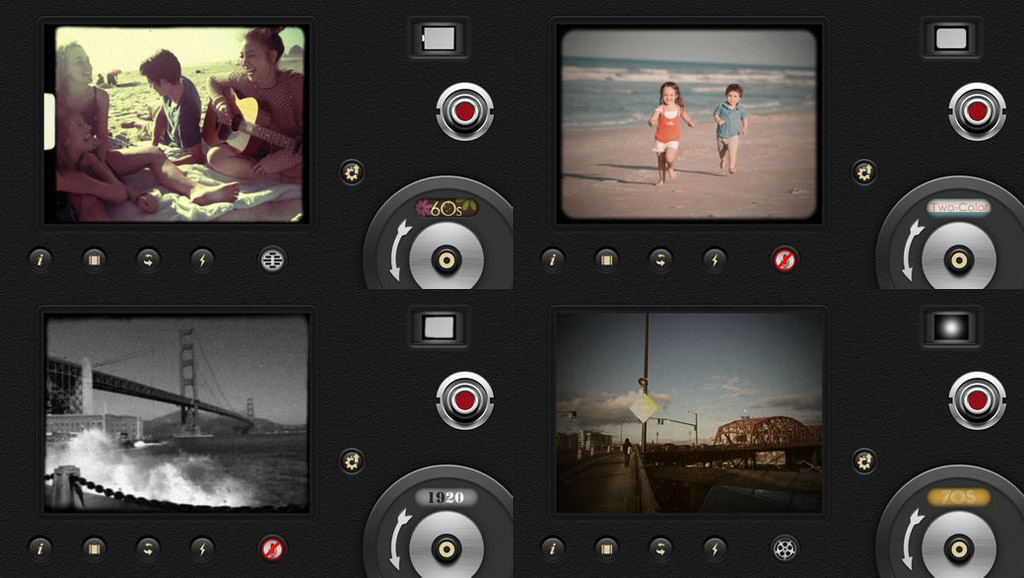
Task: Open the film library icon under the Golden Gate view
Action: tap(94, 548)
